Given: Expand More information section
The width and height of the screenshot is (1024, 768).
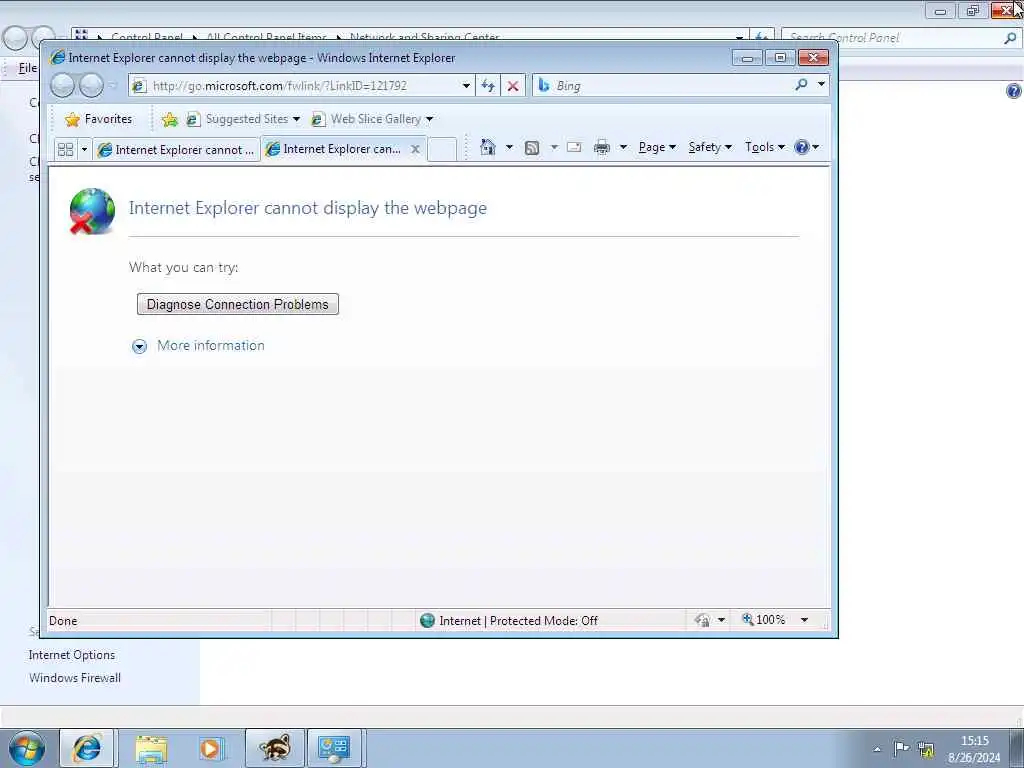Looking at the screenshot, I should [199, 345].
